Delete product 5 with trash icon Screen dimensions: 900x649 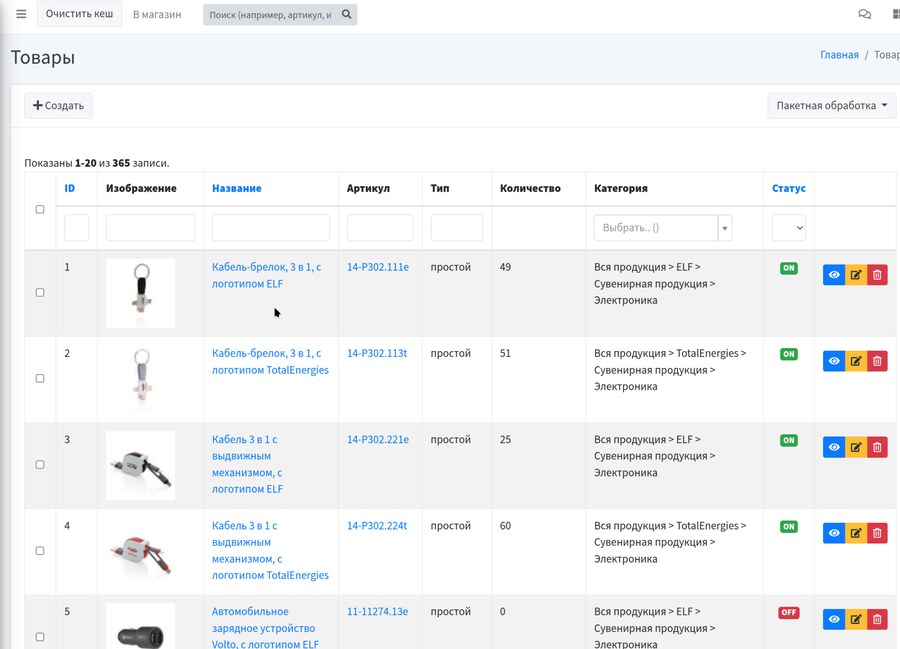pyautogui.click(x=877, y=619)
